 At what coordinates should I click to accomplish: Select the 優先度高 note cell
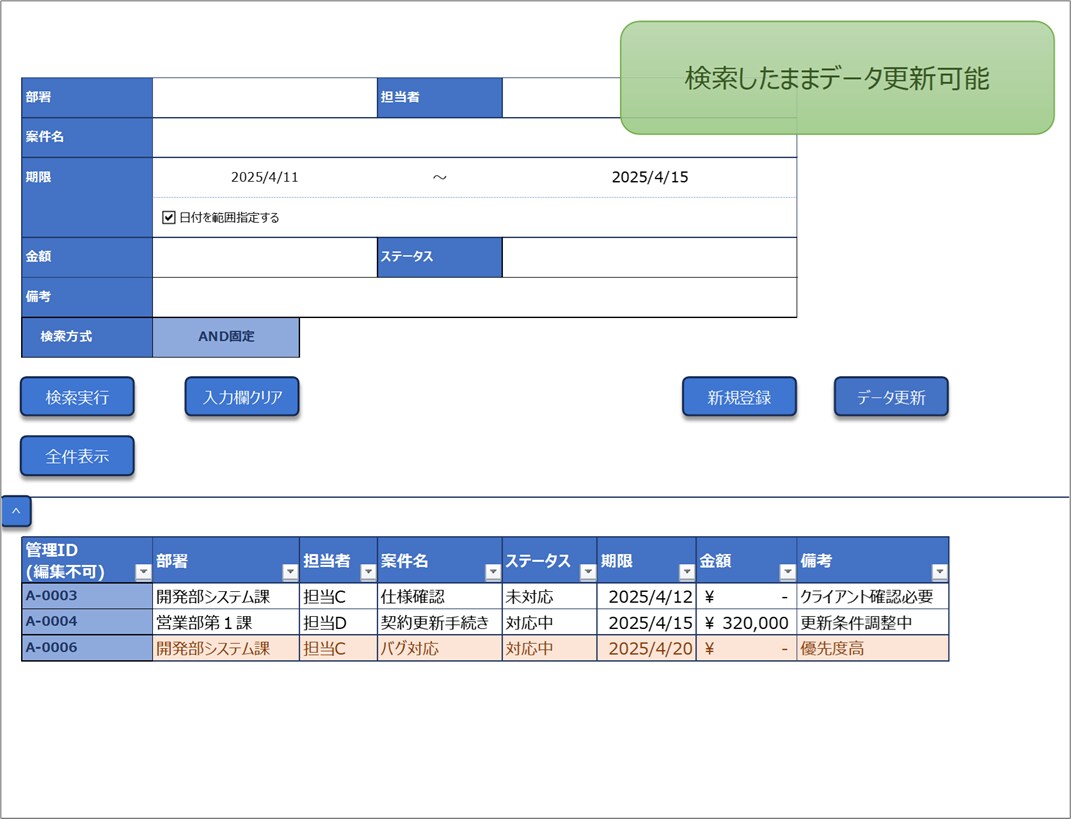872,648
